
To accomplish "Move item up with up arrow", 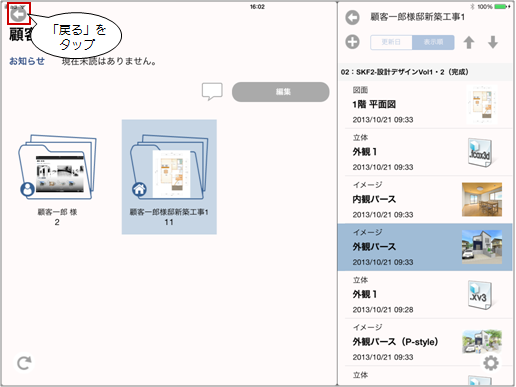I will [x=469, y=42].
